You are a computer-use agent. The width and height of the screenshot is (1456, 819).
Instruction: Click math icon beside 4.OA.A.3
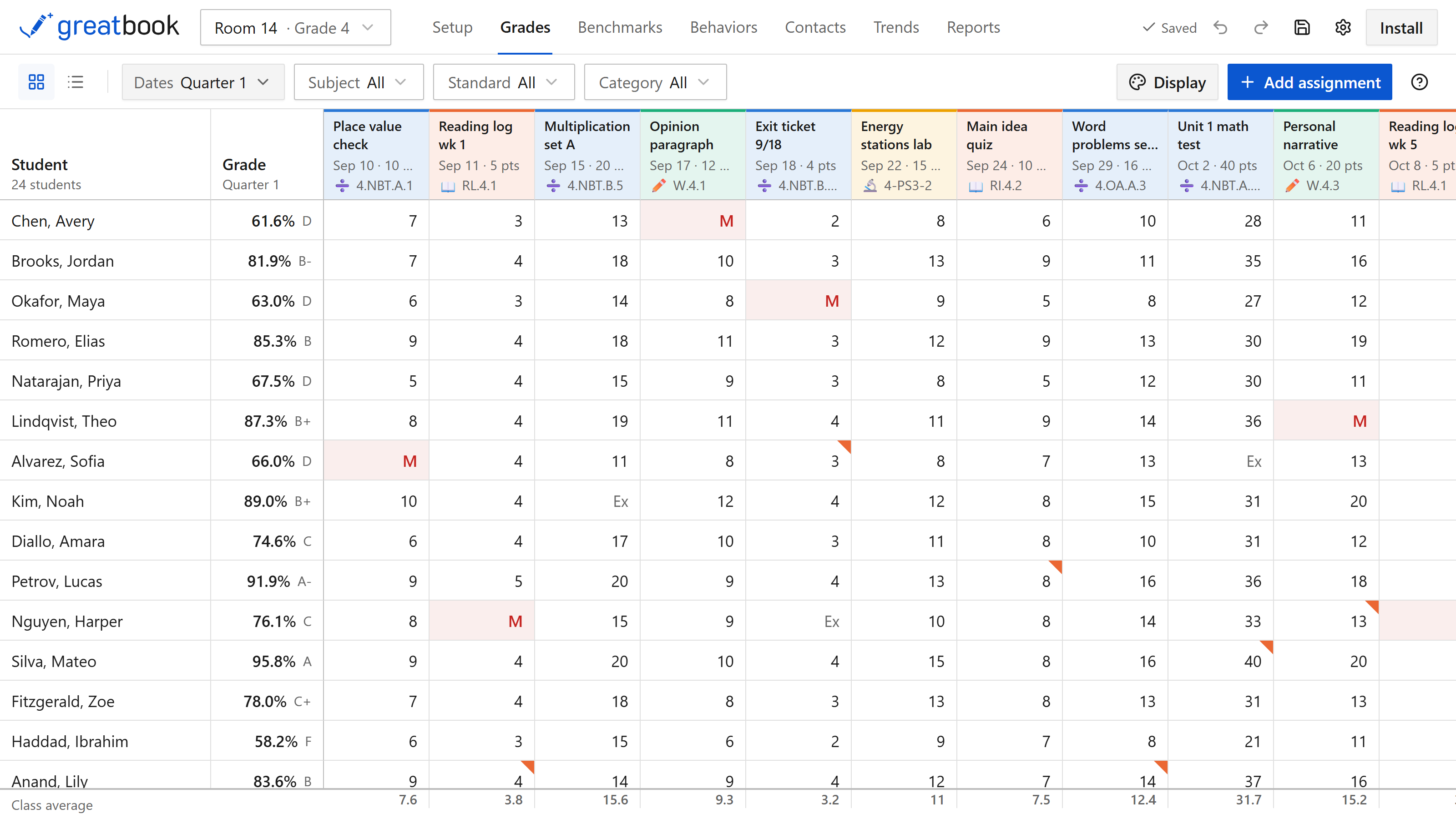click(1081, 185)
